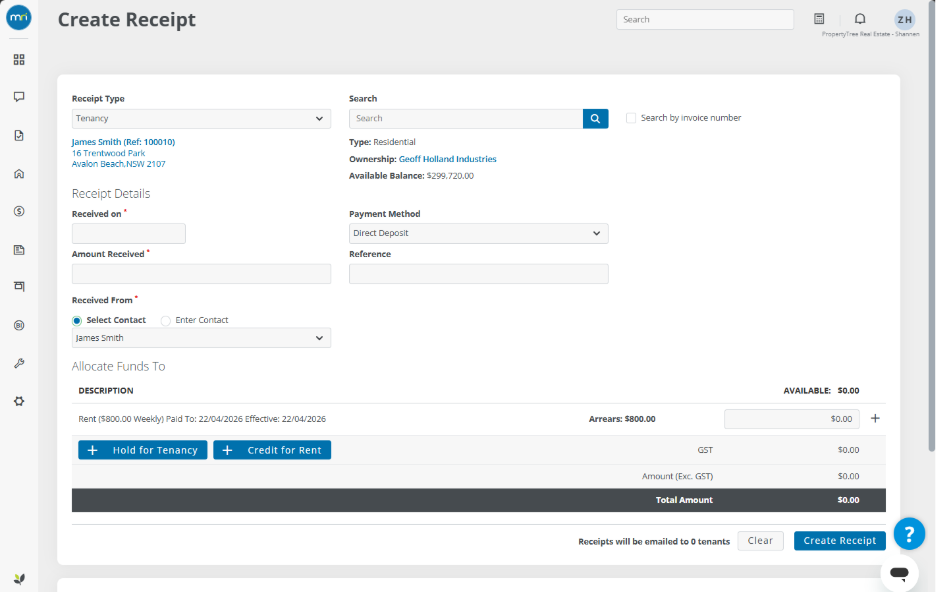Image resolution: width=936 pixels, height=592 pixels.
Task: Click the Avalon Beach, NSW 2107 text
Action: click(x=118, y=164)
